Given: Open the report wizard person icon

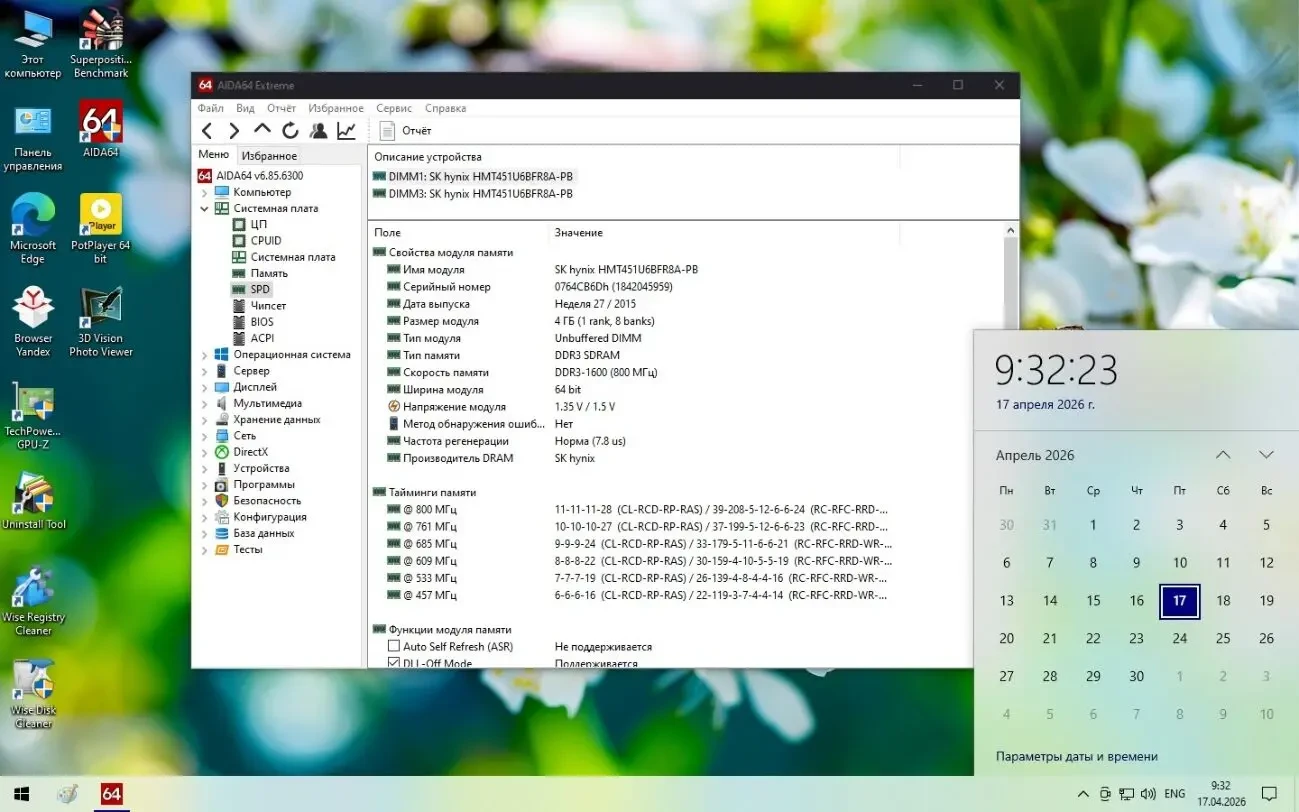Looking at the screenshot, I should (317, 130).
